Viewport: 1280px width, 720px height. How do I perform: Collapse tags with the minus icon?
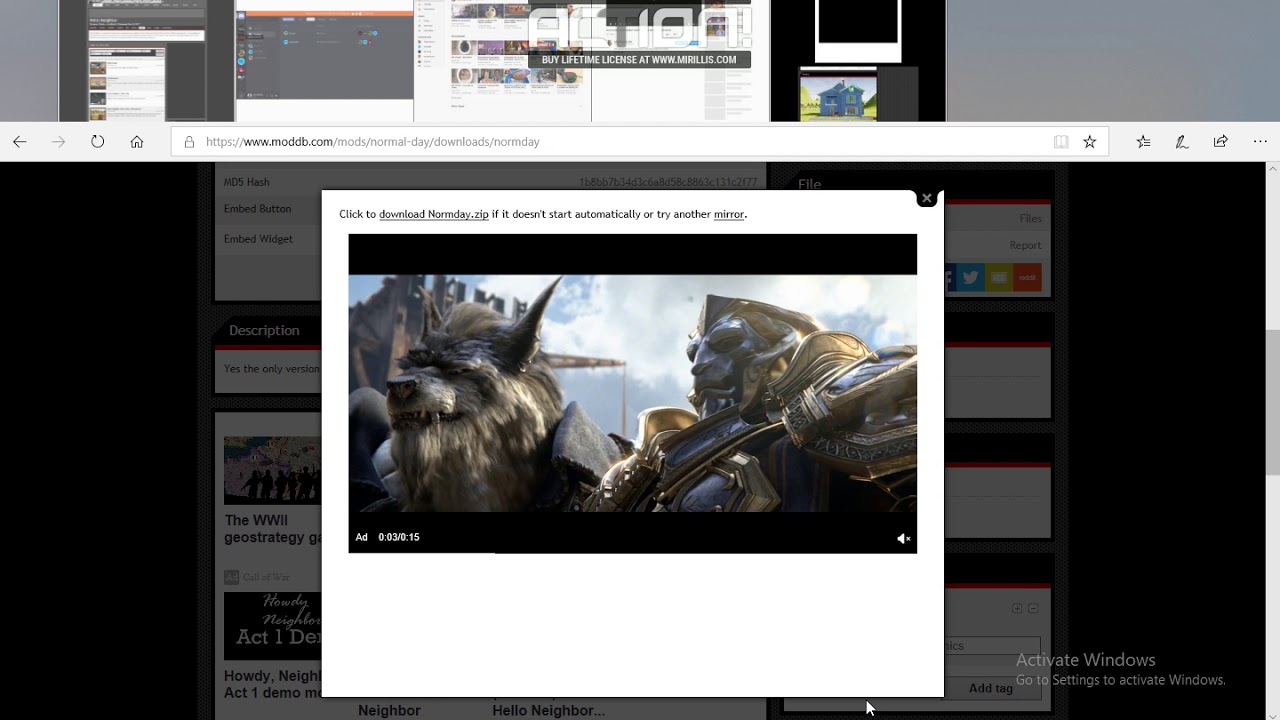point(1033,608)
